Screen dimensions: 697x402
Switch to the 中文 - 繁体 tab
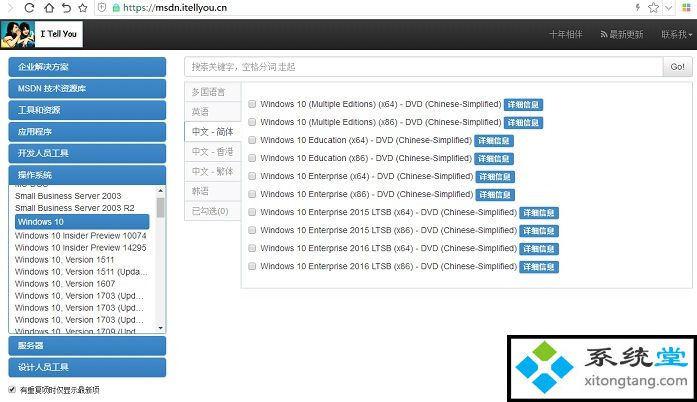pos(213,171)
